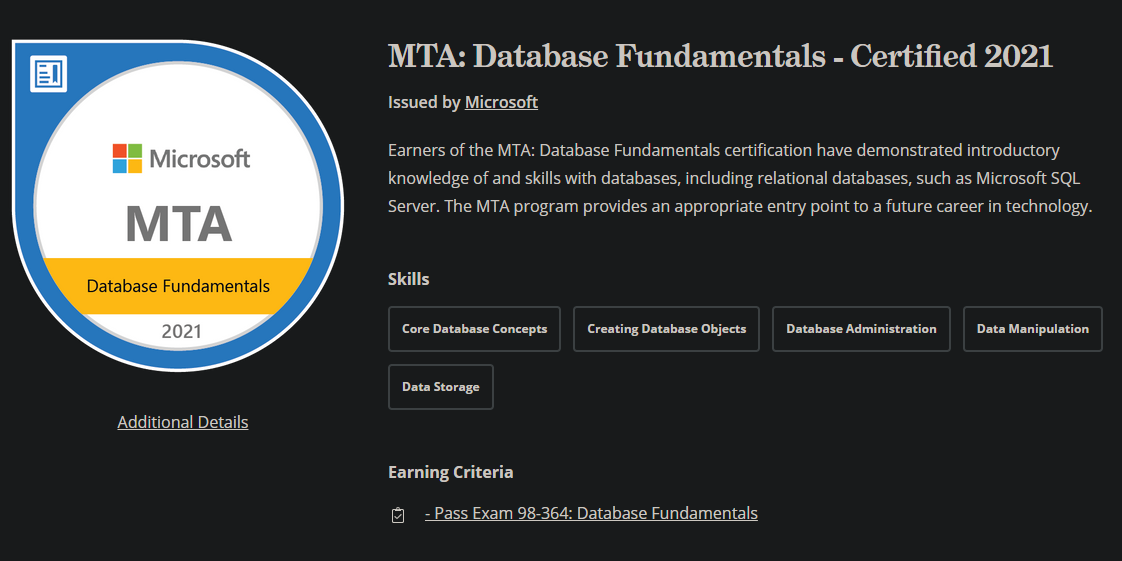Select the Creating Database Objects skill tag
Screen dimensions: 1122x561
[666, 329]
